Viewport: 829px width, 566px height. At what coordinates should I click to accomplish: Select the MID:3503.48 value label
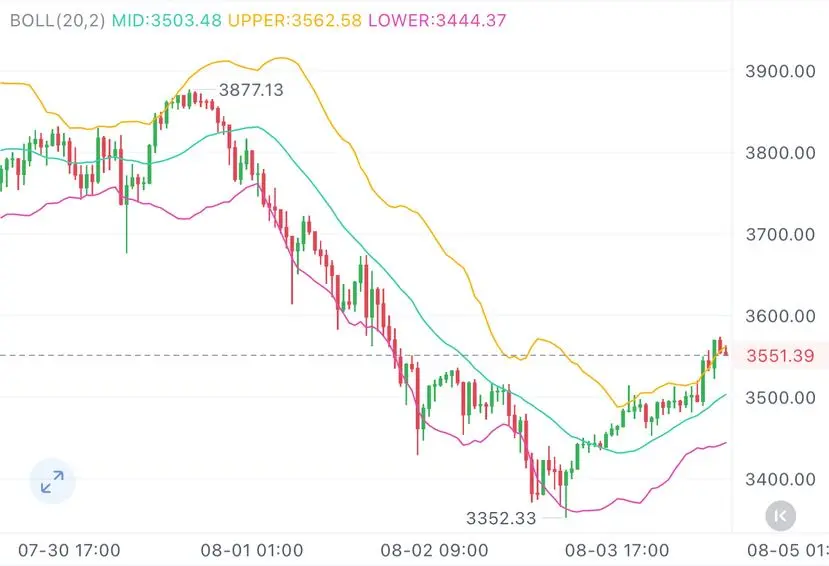coord(167,21)
